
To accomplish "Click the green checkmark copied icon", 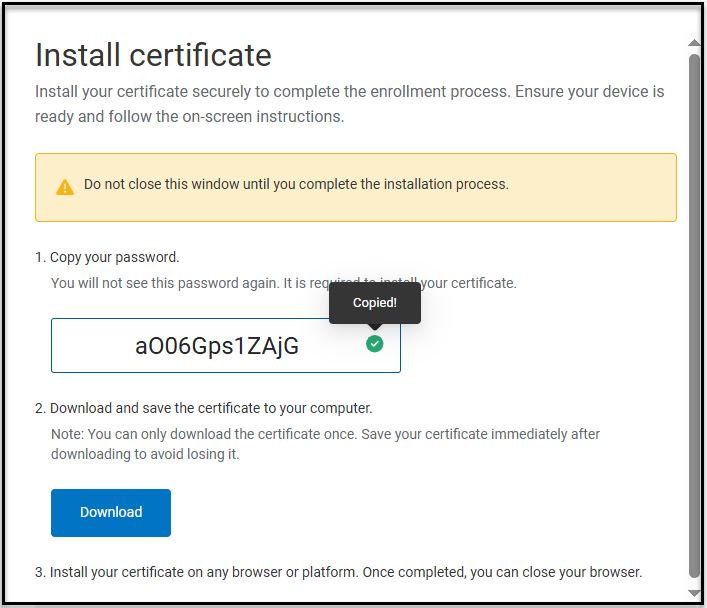I will (374, 344).
